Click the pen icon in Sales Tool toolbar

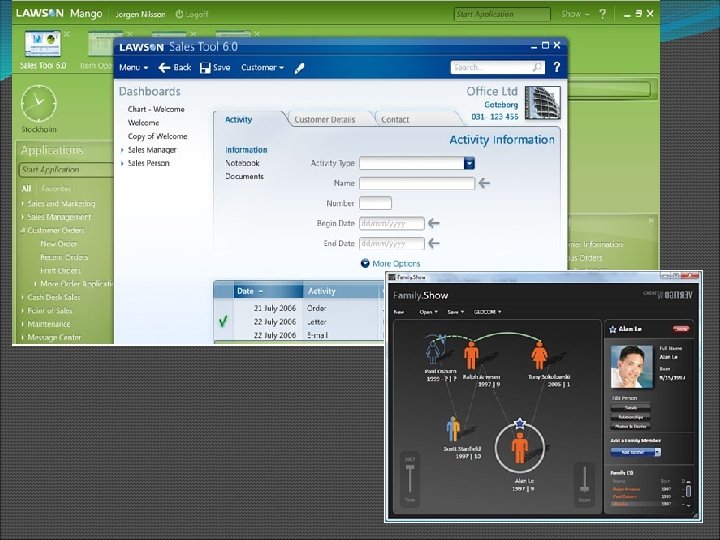point(299,69)
